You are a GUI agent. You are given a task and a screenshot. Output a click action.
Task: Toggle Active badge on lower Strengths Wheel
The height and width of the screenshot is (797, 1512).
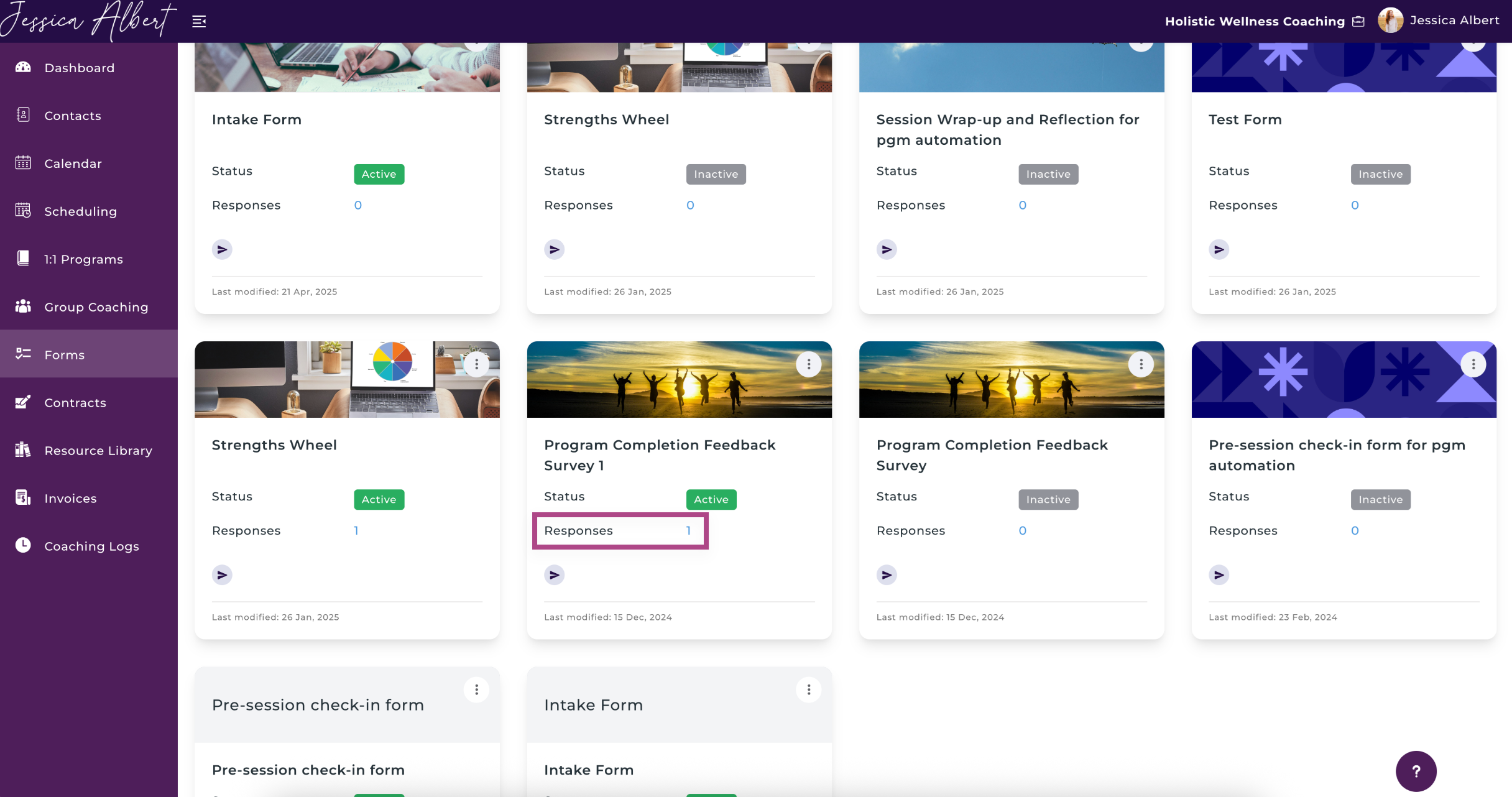coord(379,500)
